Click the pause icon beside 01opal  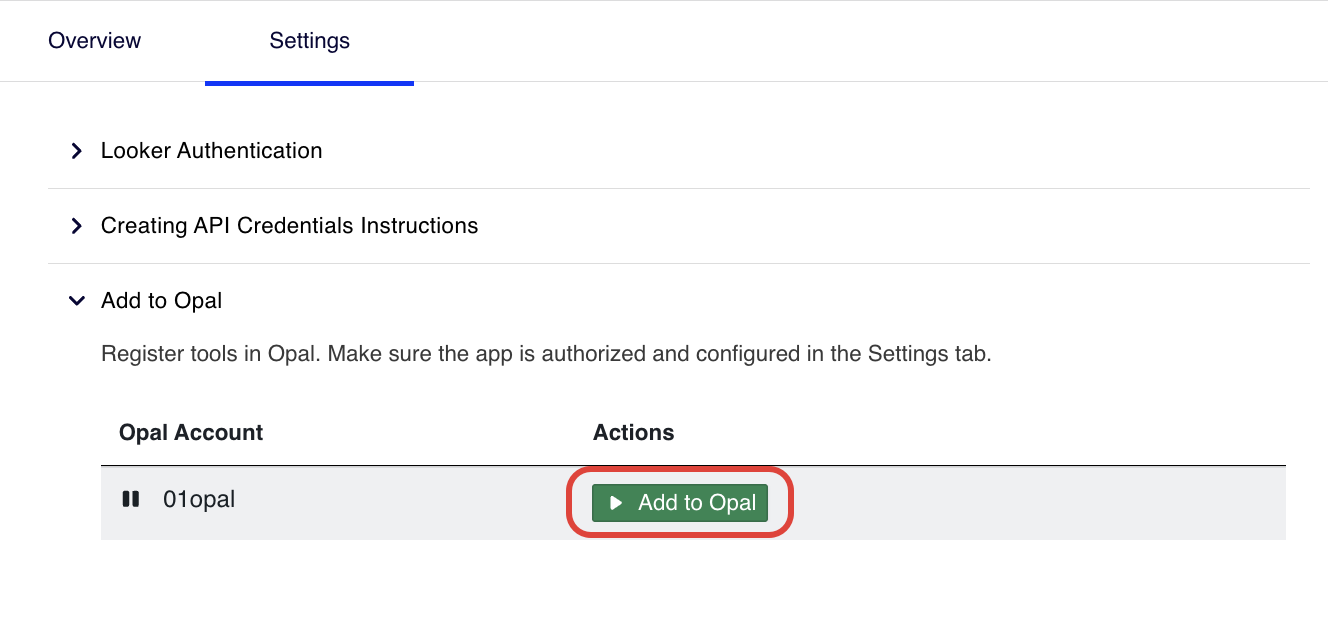(x=130, y=499)
